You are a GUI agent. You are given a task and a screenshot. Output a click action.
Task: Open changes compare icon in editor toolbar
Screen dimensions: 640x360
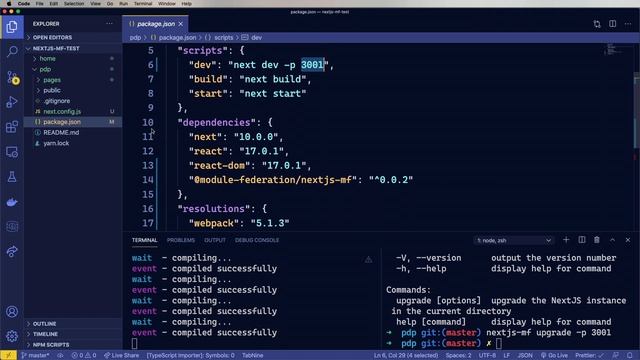(597, 24)
